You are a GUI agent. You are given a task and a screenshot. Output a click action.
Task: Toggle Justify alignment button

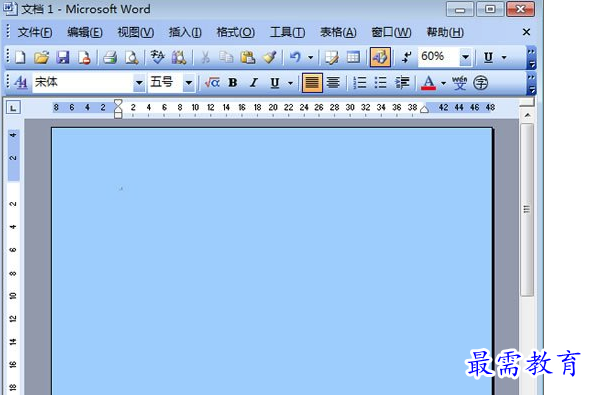click(x=312, y=83)
